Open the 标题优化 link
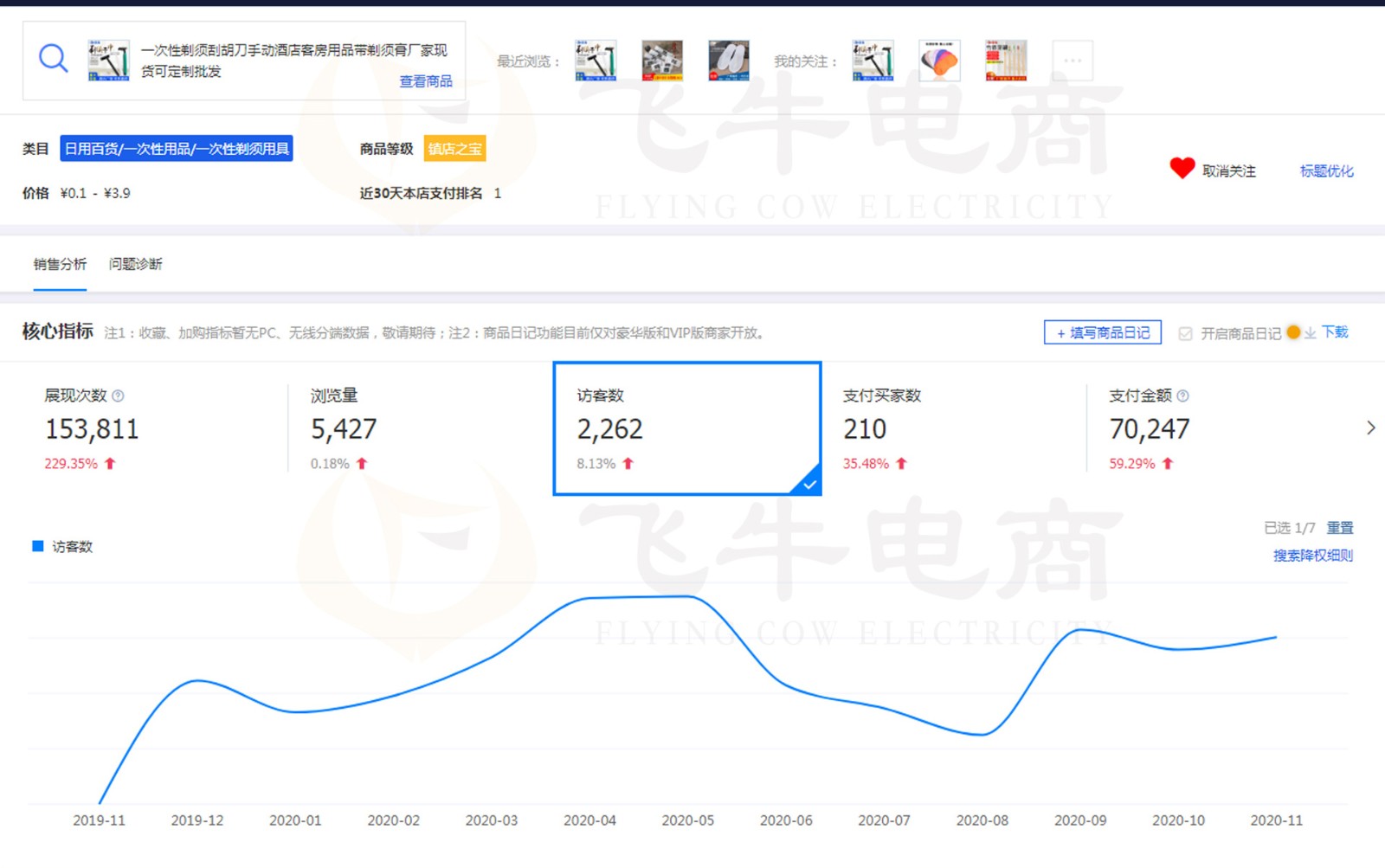 [x=1326, y=170]
